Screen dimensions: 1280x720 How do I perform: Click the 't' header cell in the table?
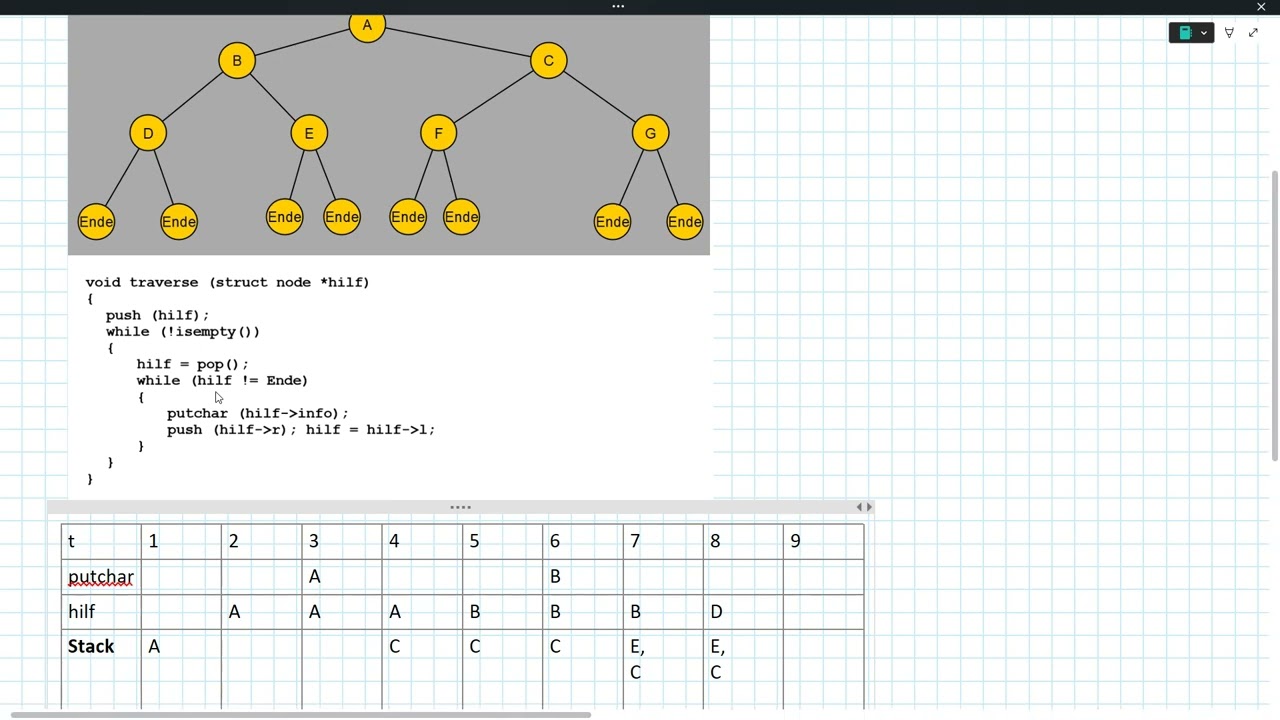click(x=101, y=541)
